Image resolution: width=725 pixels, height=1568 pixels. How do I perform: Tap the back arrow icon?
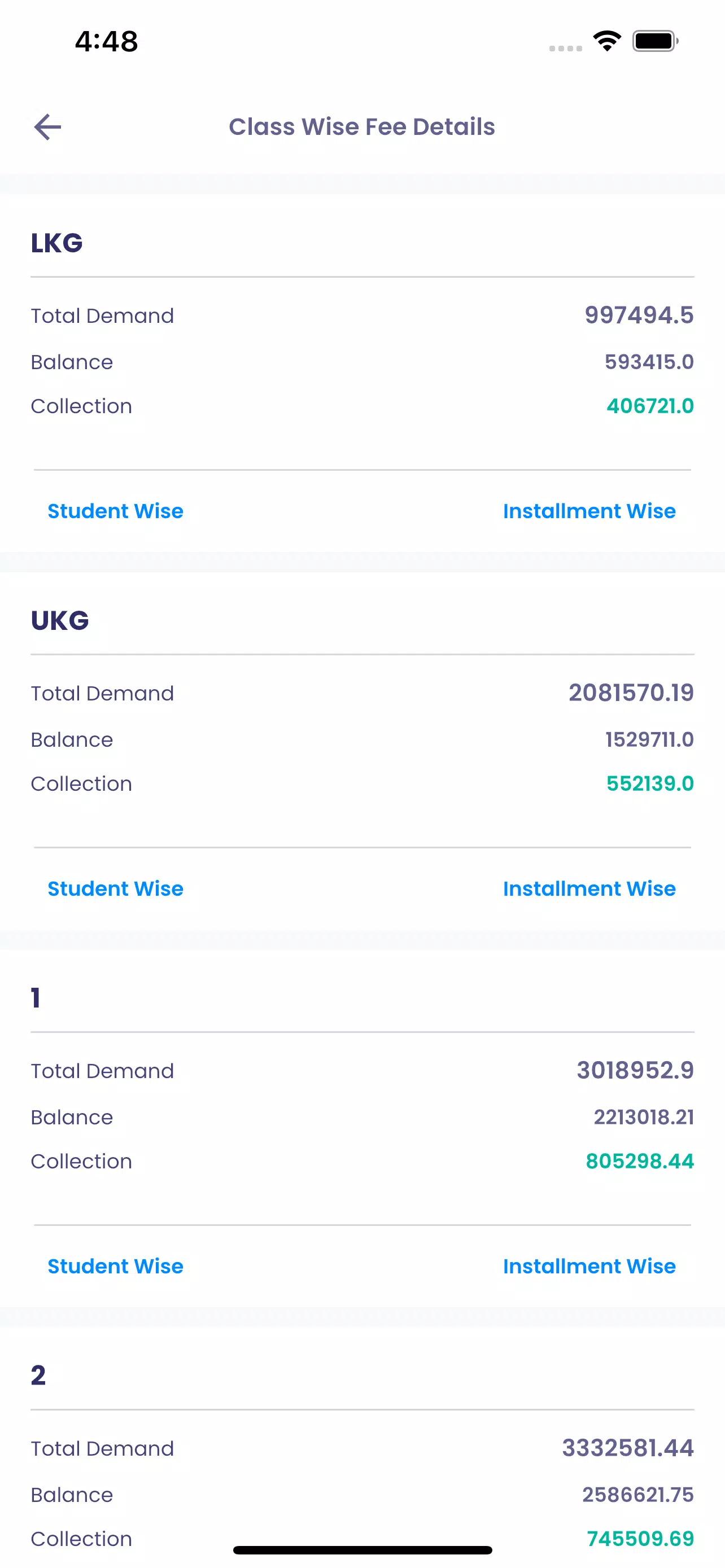tap(47, 126)
